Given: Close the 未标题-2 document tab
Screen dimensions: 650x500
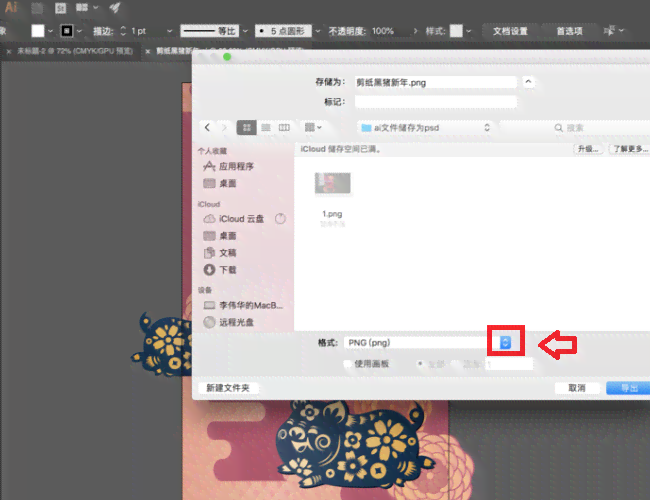Looking at the screenshot, I should 9,52.
